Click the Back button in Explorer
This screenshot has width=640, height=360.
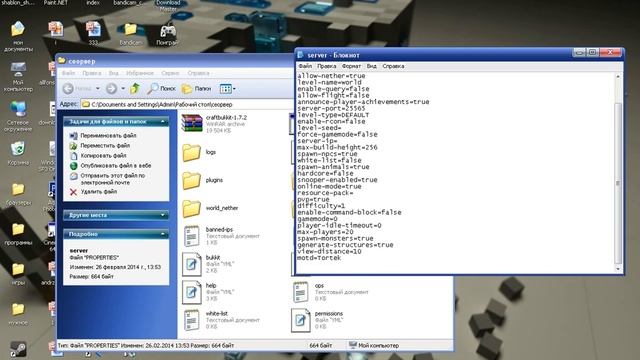(78, 88)
